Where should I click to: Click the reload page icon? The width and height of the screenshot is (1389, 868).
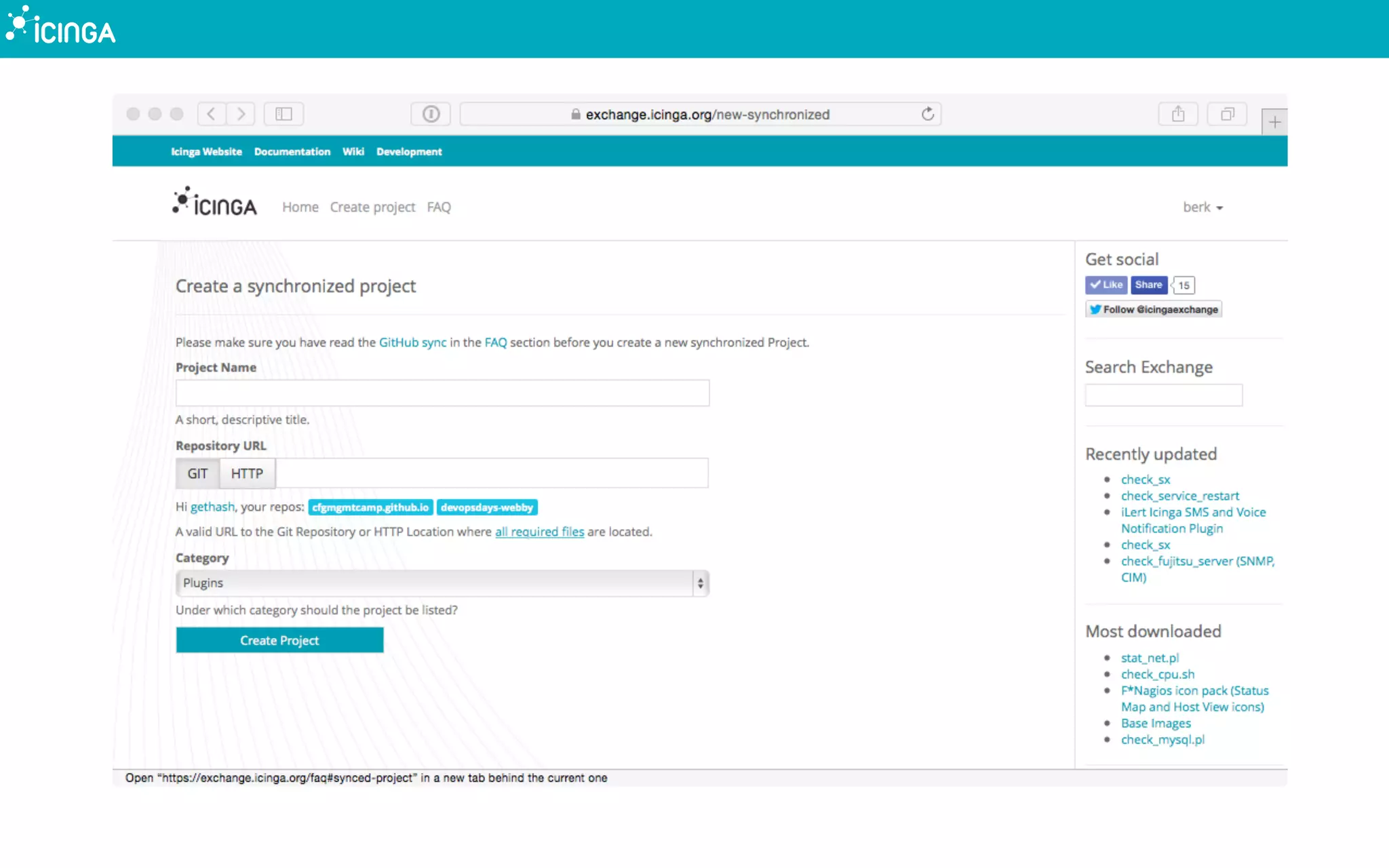pos(927,114)
